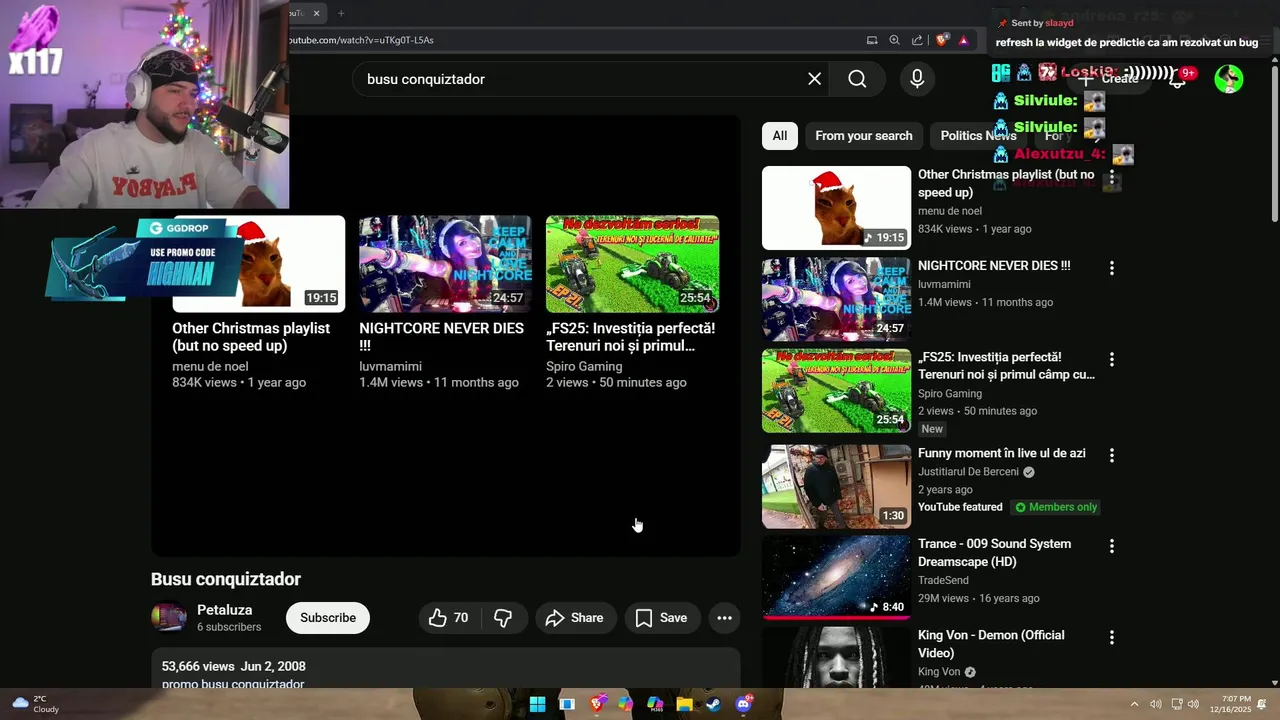Open options for Other Christmas playlist sidebar video

(x=1111, y=177)
